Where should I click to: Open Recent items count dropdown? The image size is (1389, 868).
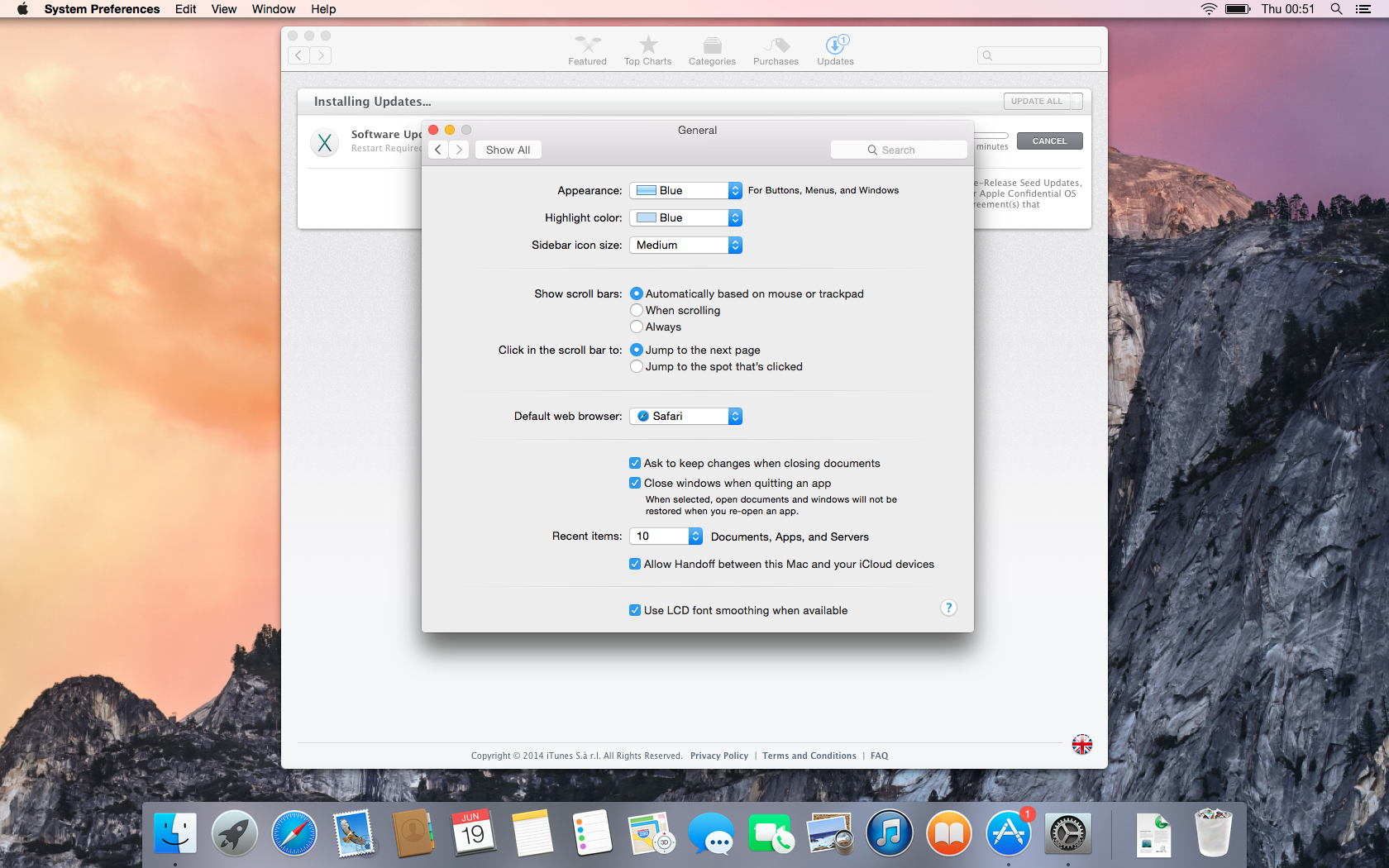click(666, 536)
